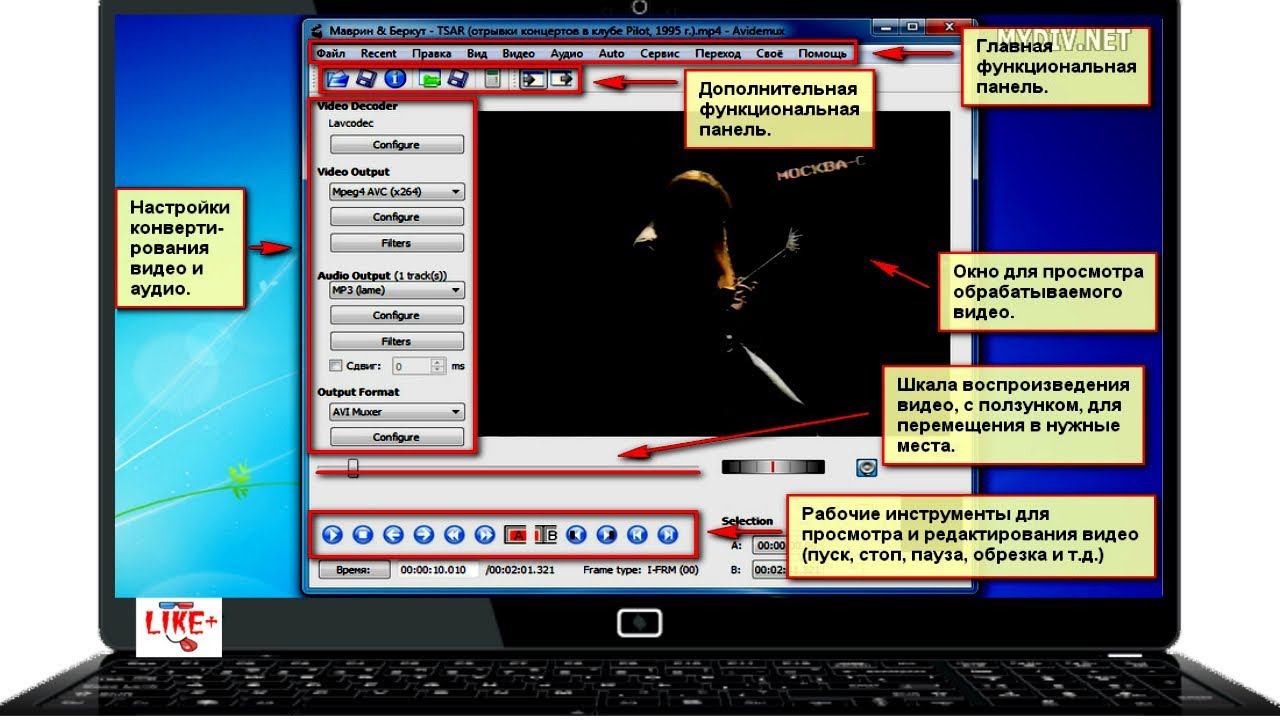
Task: Open the Файл menu
Action: 331,53
